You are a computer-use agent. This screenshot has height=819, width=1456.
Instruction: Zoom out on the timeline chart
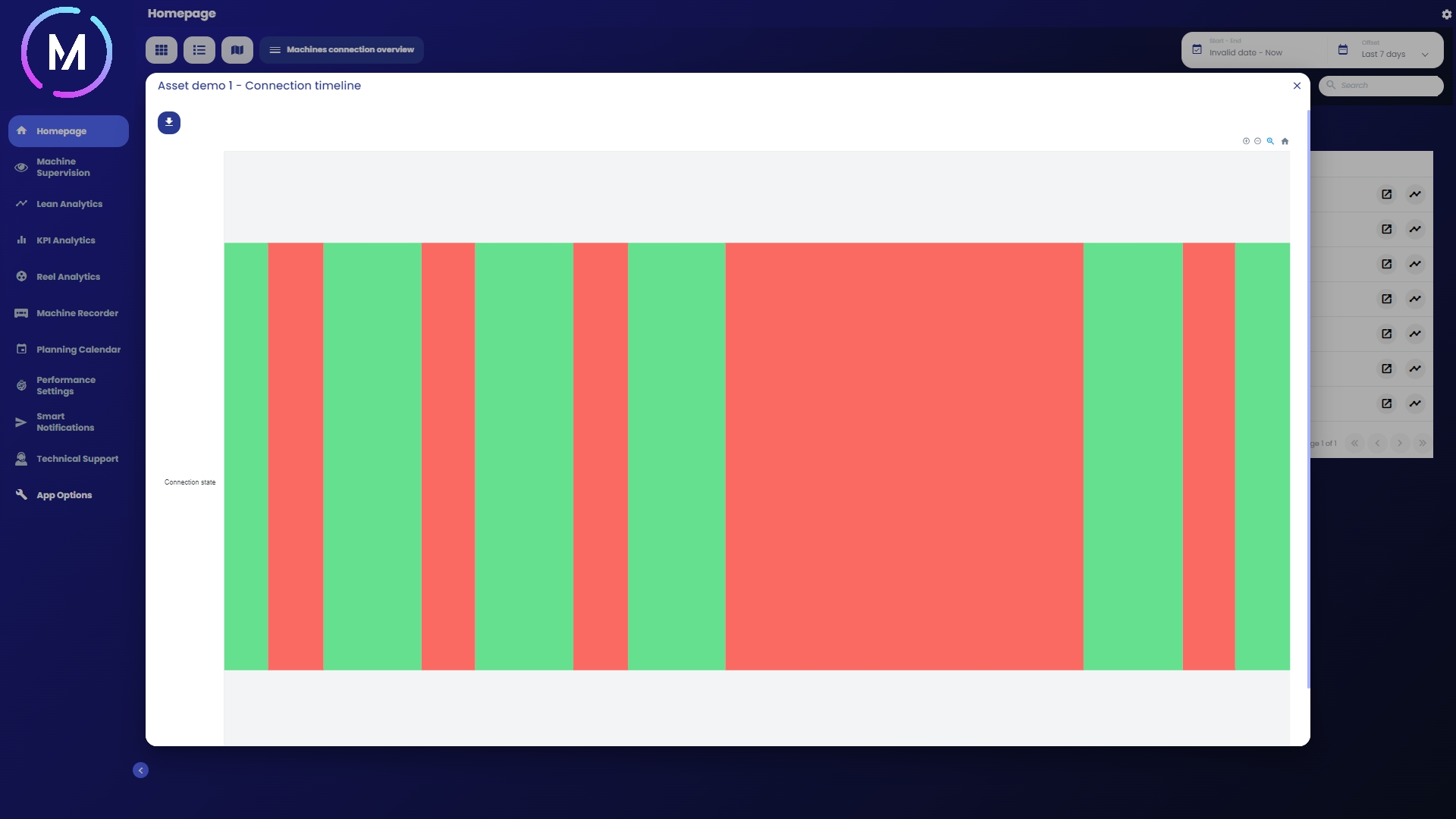click(x=1258, y=141)
